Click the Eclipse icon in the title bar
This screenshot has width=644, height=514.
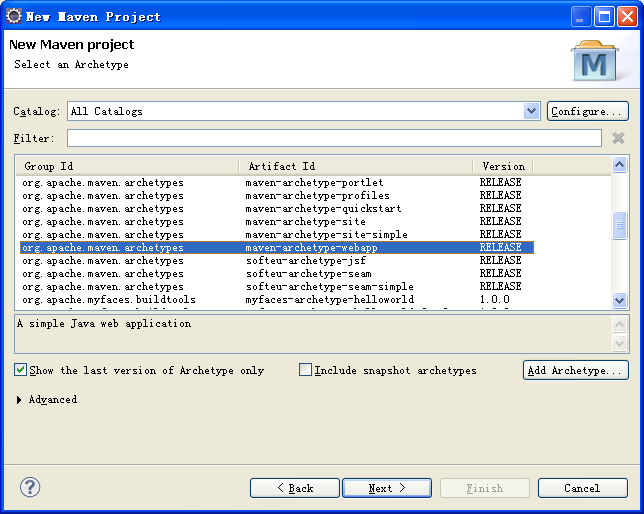tap(14, 16)
